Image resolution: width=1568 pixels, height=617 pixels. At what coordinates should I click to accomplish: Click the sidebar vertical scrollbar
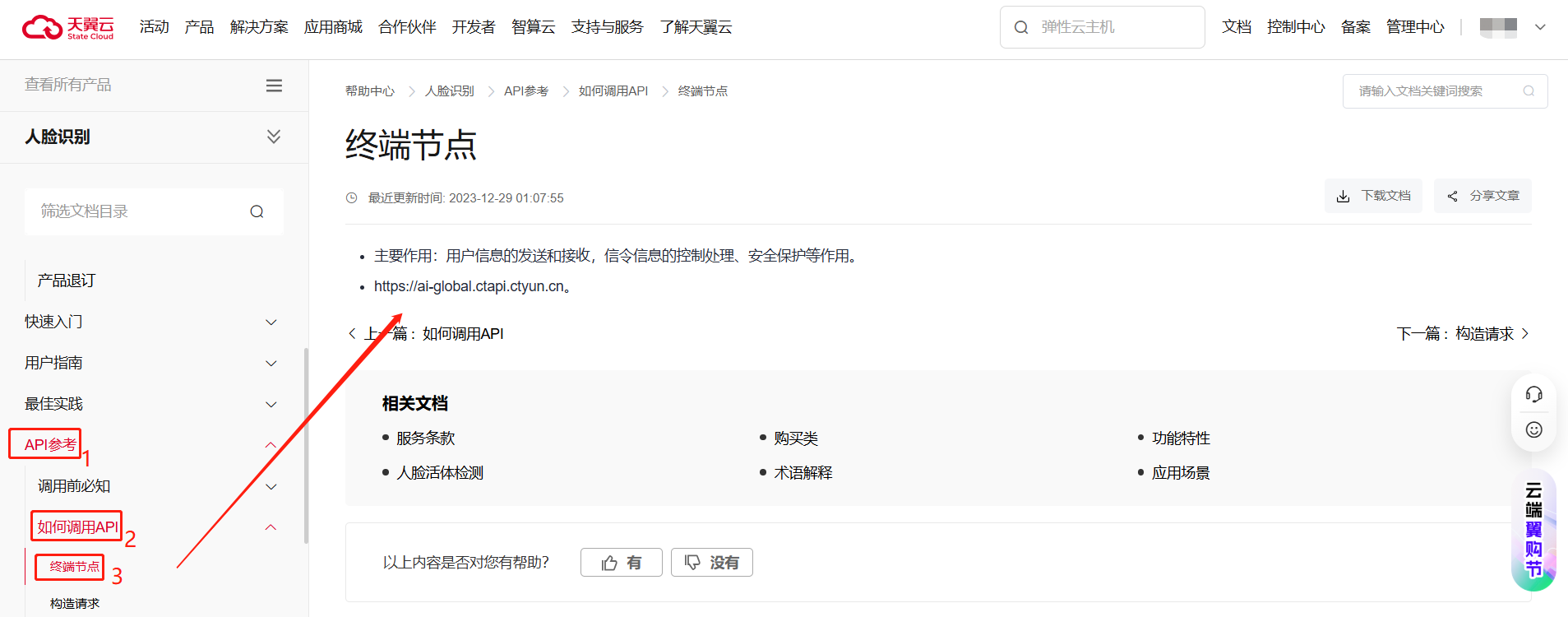click(306, 445)
